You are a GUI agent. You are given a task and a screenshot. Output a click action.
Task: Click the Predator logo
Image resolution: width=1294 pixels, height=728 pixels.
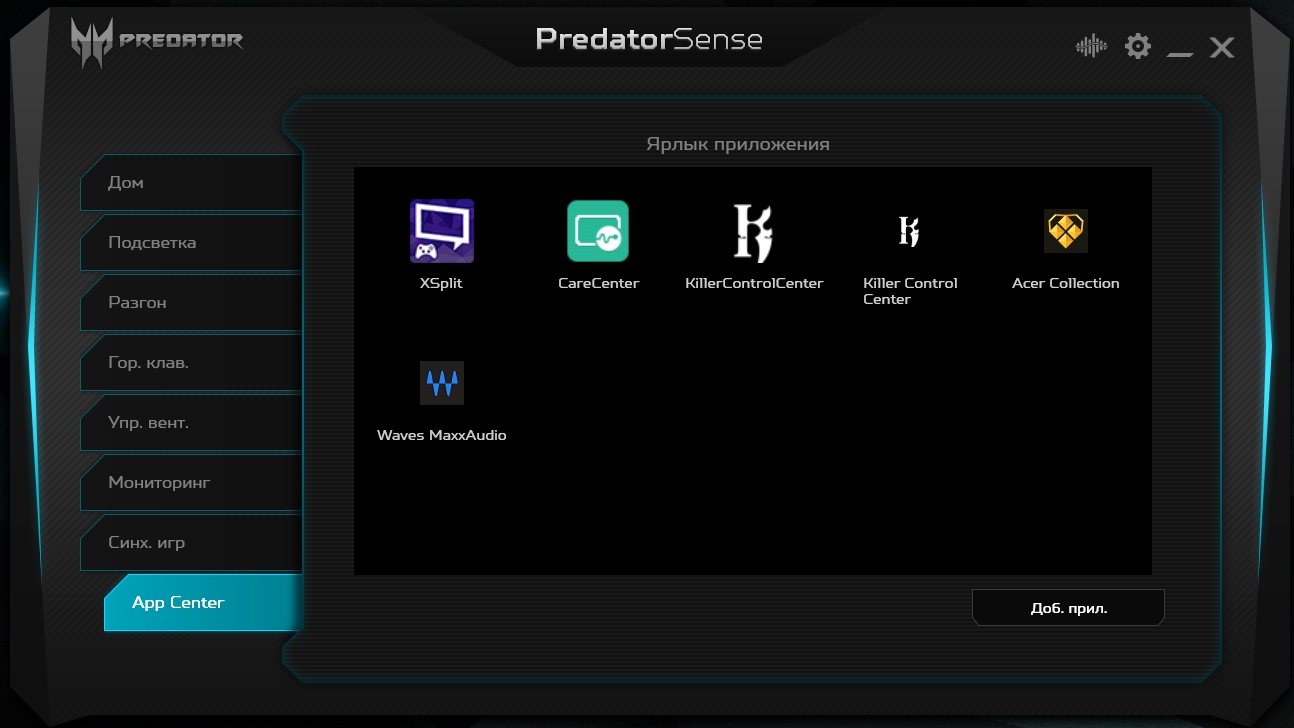coord(157,42)
